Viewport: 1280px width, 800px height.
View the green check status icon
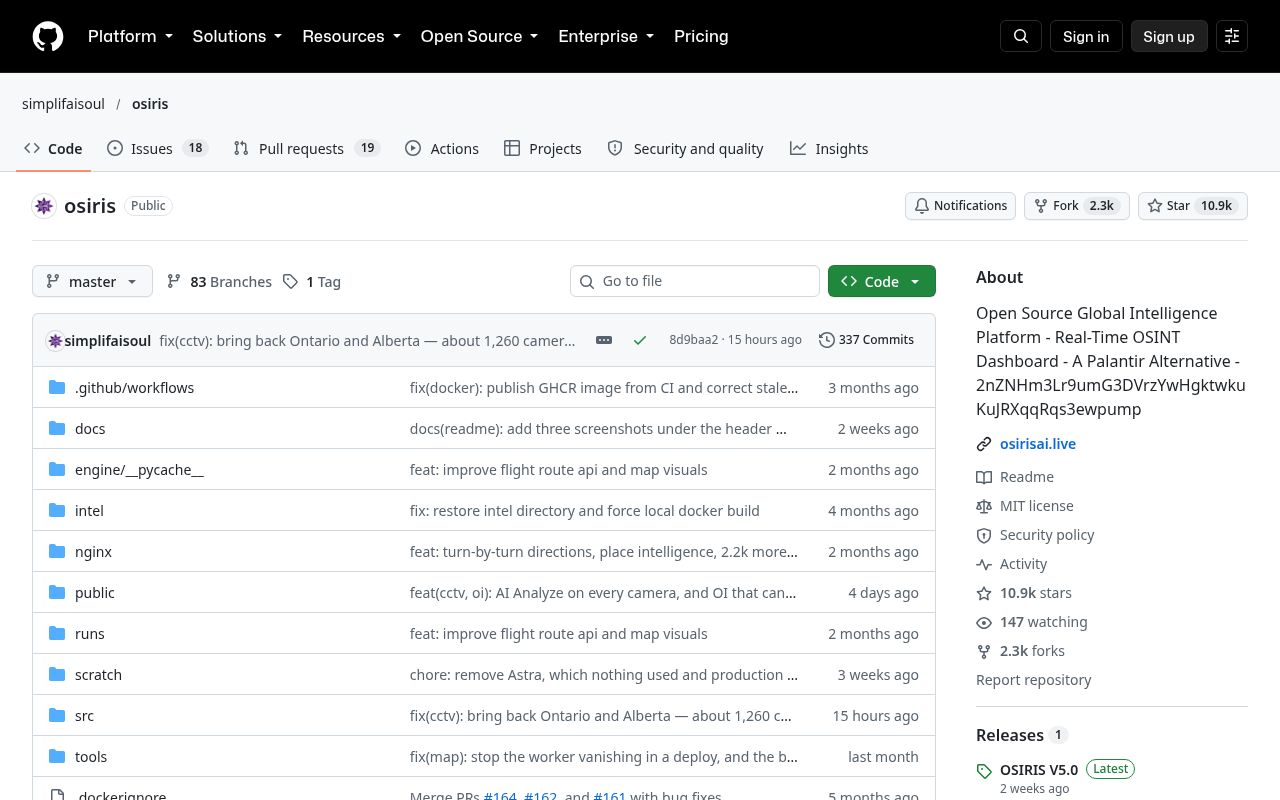point(640,340)
